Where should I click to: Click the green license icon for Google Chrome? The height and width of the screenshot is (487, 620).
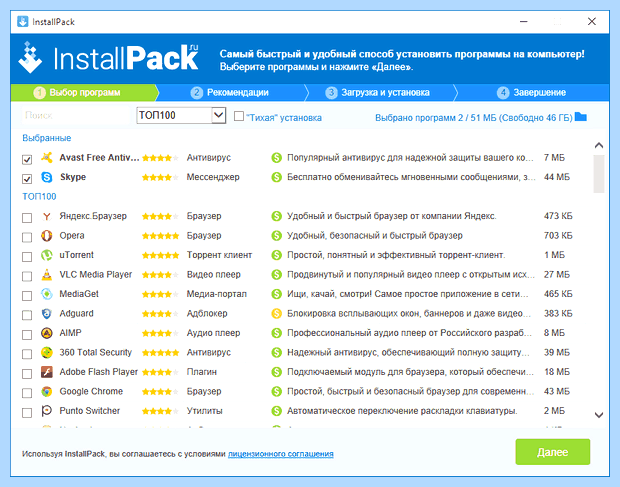point(276,392)
